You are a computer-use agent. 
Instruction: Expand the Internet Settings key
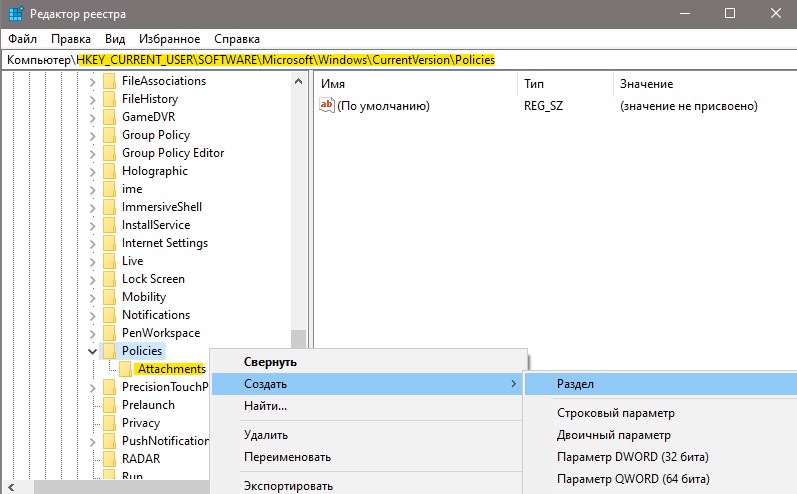[x=93, y=244]
